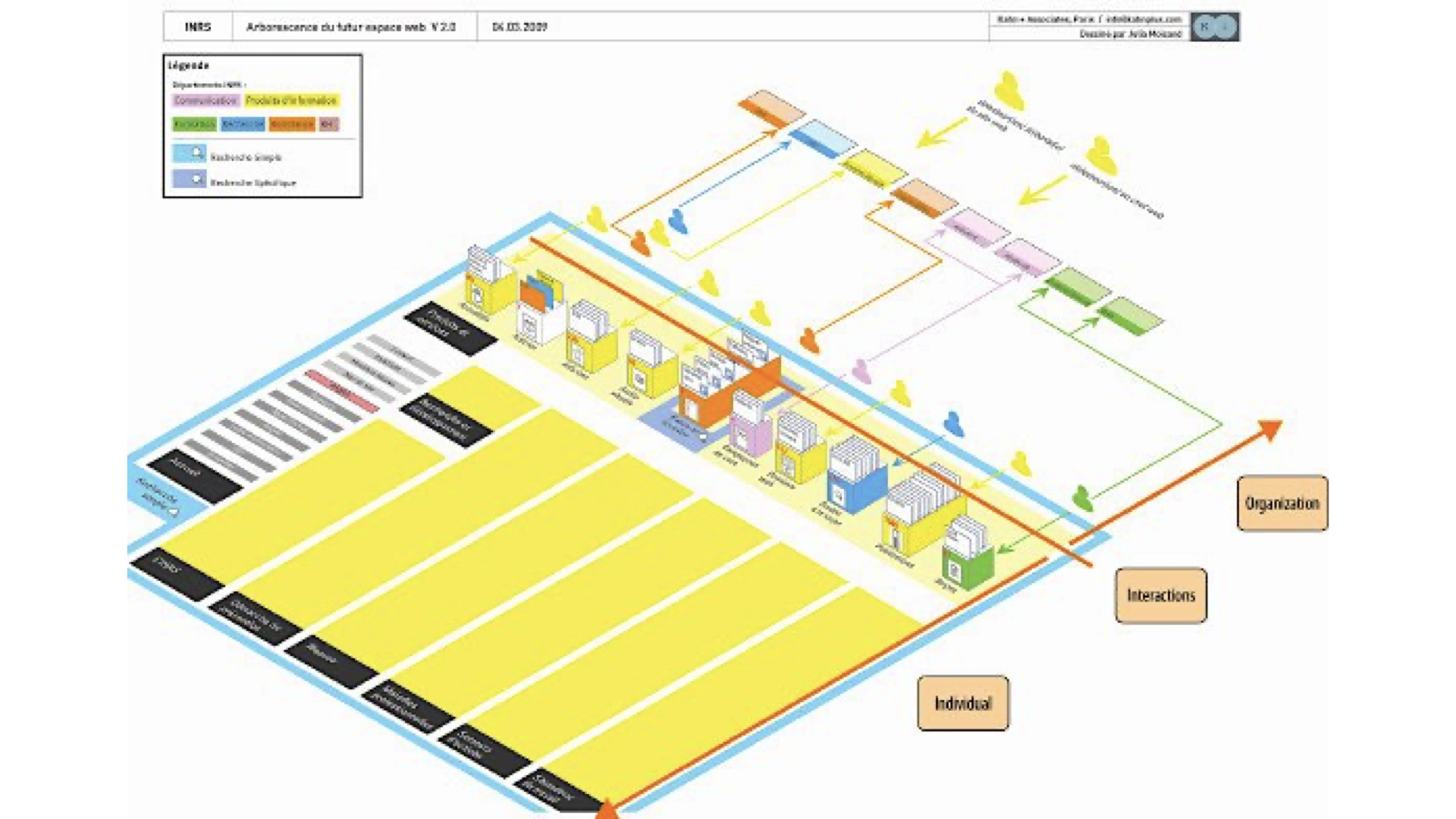The height and width of the screenshot is (819, 1456).
Task: Click the 06.03.2009 date in header
Action: tap(519, 27)
